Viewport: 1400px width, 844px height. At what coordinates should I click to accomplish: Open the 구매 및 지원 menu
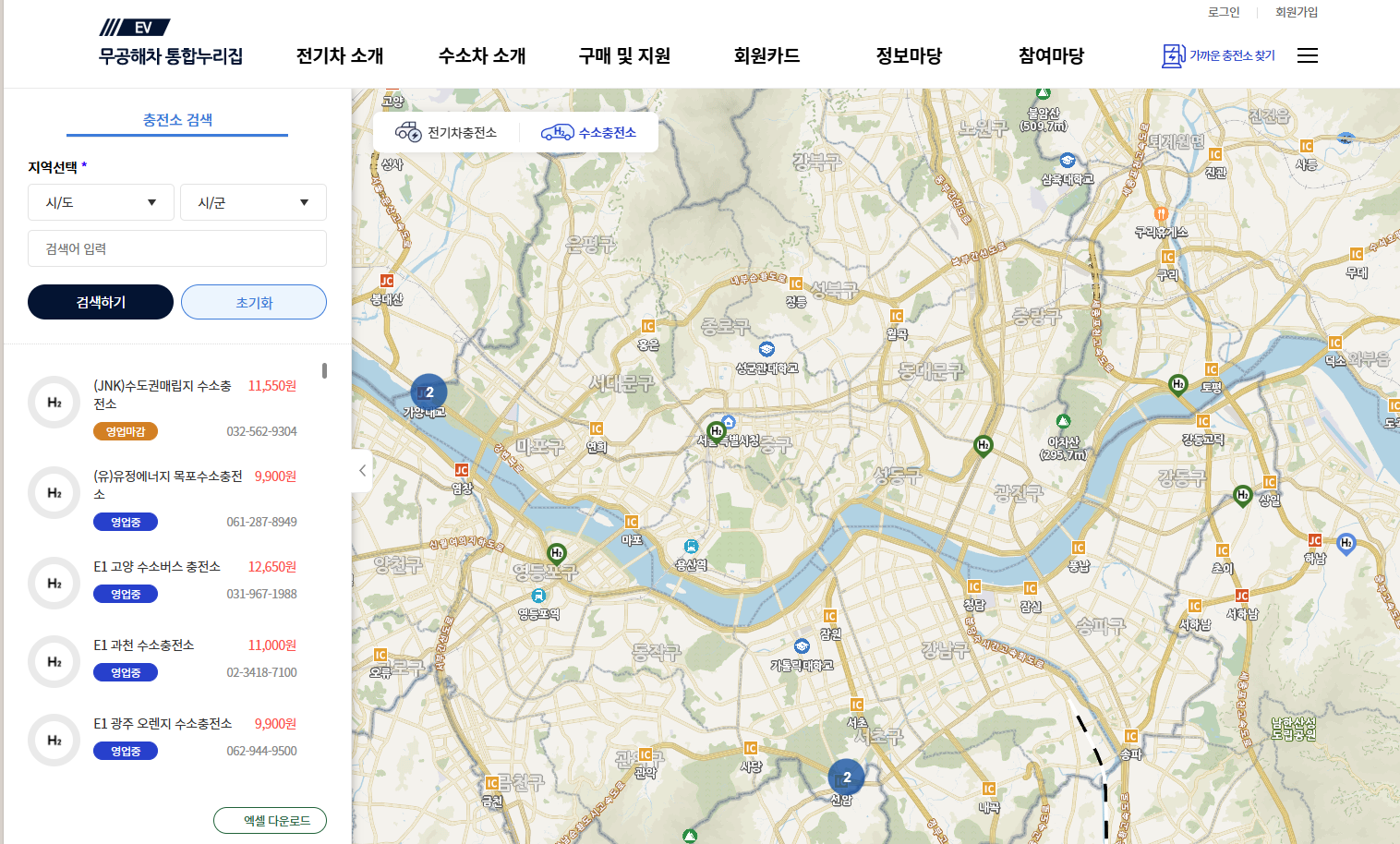(622, 55)
